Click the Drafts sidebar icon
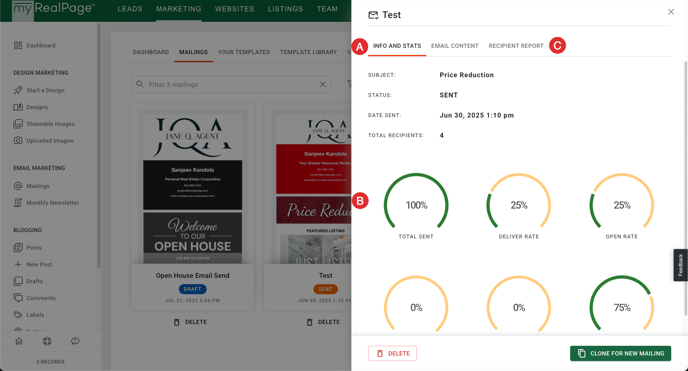 click(x=18, y=281)
